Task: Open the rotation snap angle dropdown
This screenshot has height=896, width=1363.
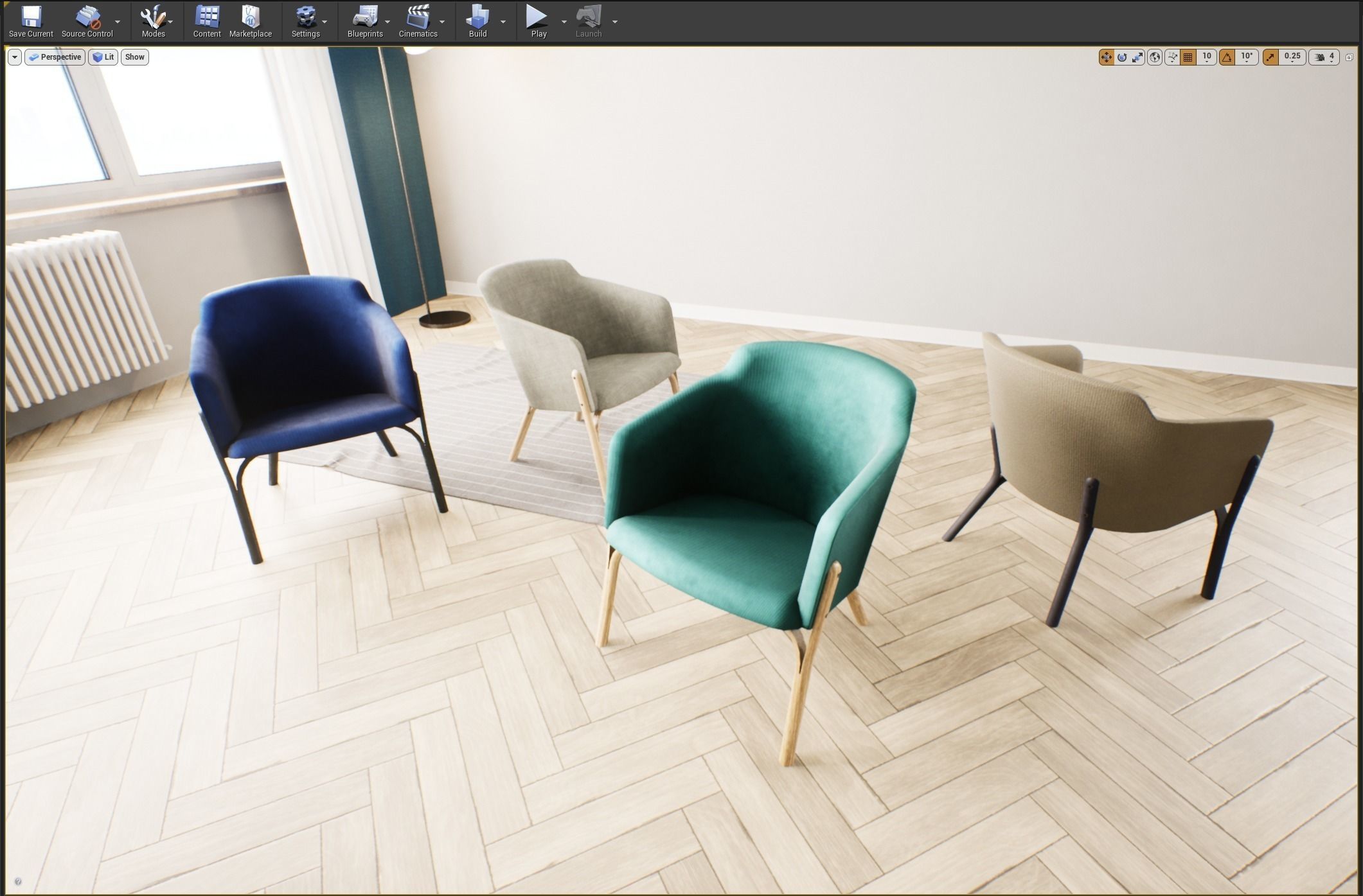Action: [x=1247, y=57]
